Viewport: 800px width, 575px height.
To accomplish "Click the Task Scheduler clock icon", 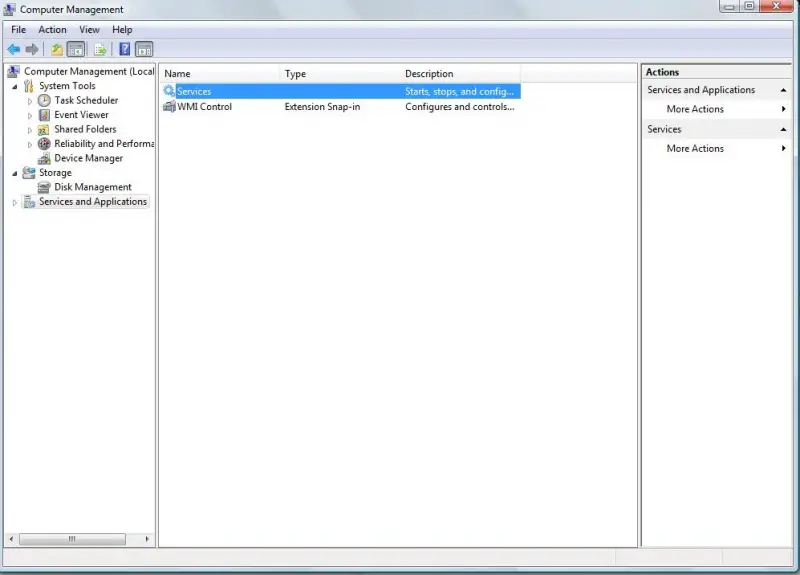I will click(44, 101).
